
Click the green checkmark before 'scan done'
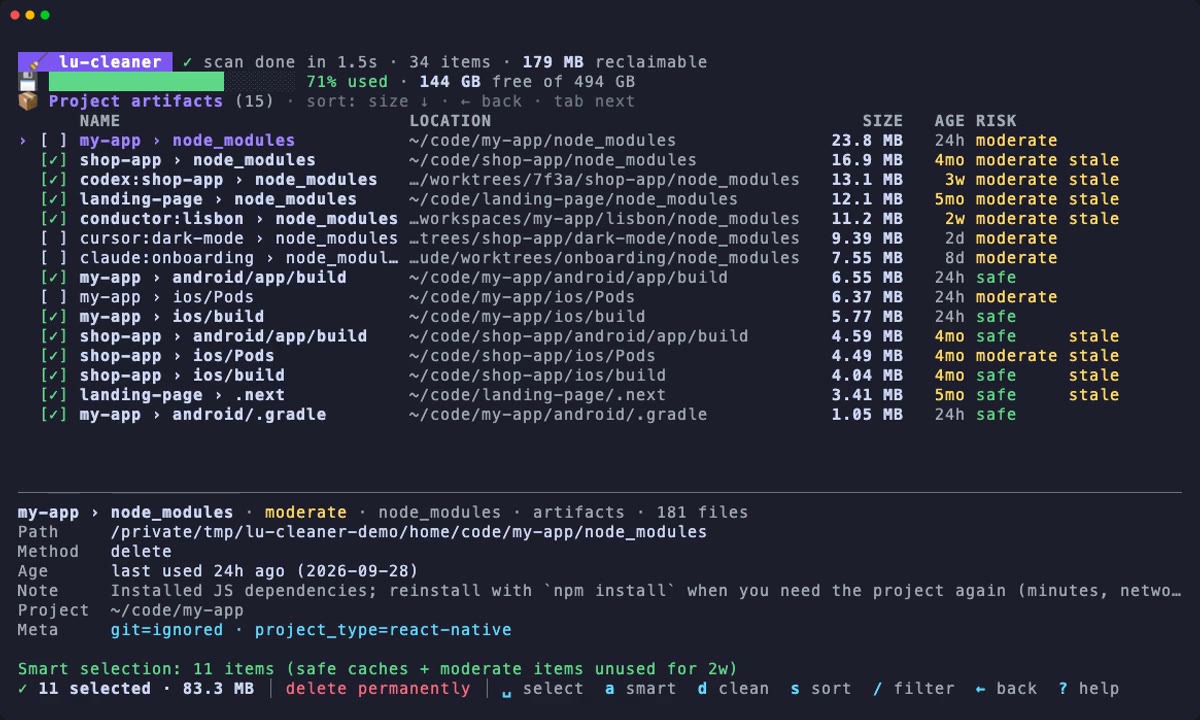(x=187, y=62)
